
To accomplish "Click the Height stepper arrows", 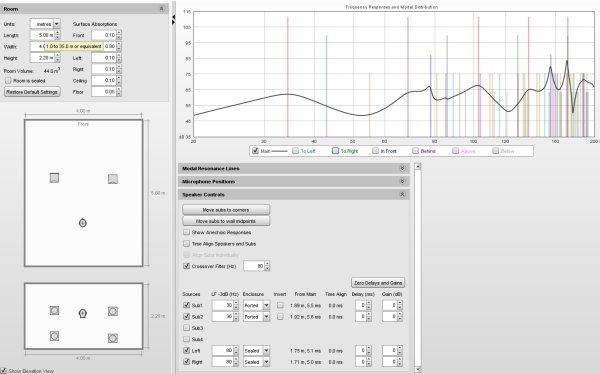I will [57, 58].
